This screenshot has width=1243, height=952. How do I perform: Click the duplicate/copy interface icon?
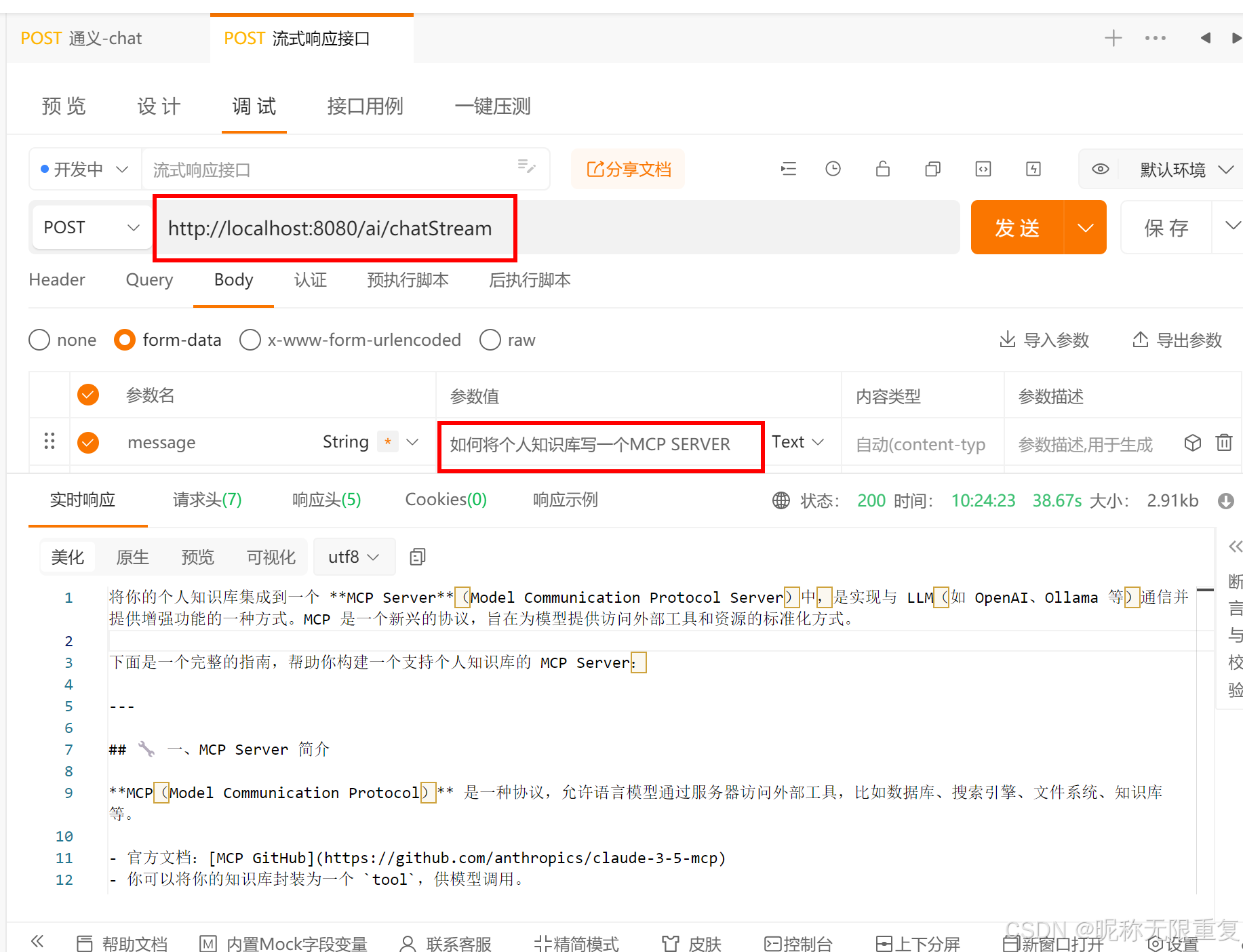coord(932,169)
